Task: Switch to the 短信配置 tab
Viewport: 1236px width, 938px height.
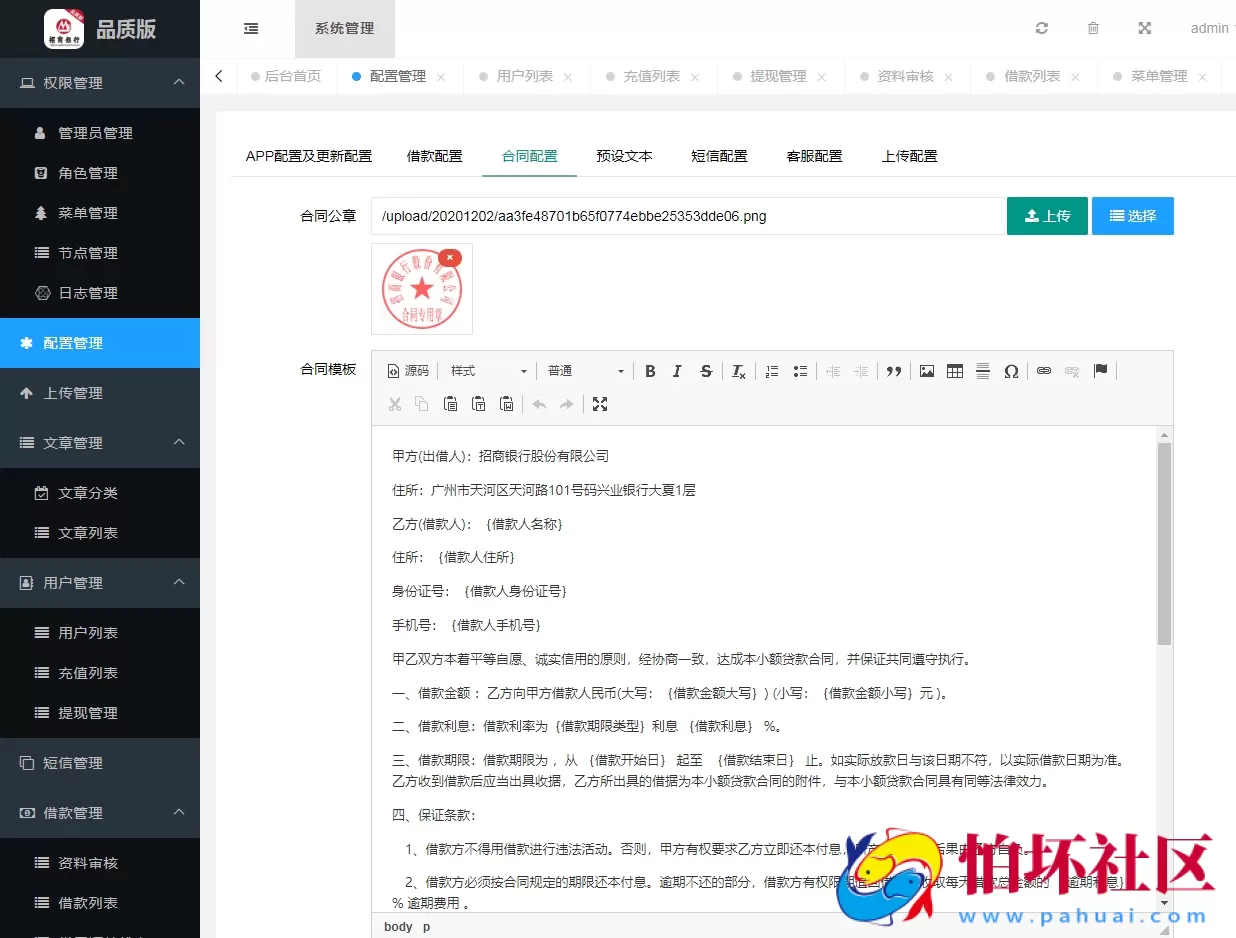Action: [719, 156]
